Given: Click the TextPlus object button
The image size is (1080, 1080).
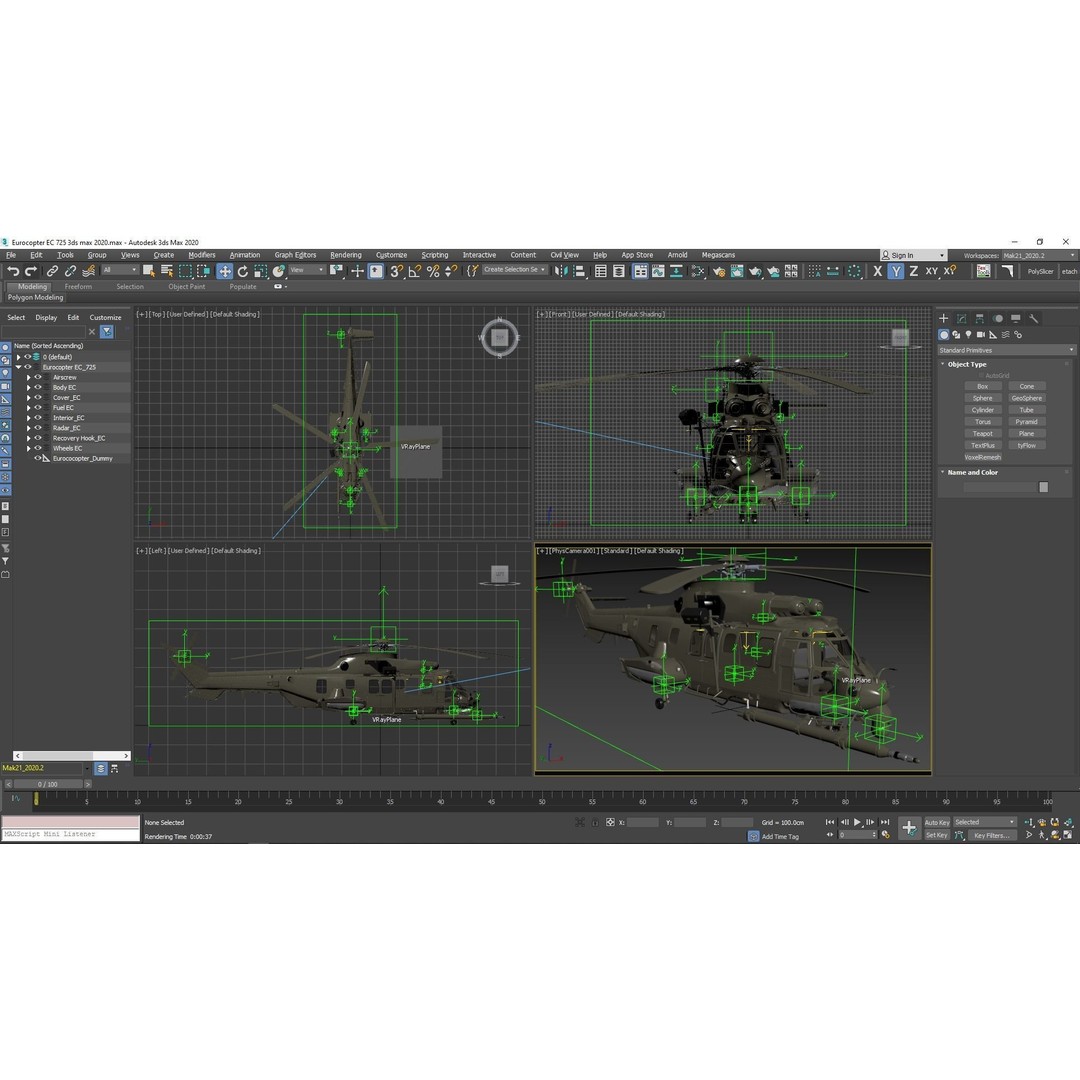Looking at the screenshot, I should pos(982,446).
